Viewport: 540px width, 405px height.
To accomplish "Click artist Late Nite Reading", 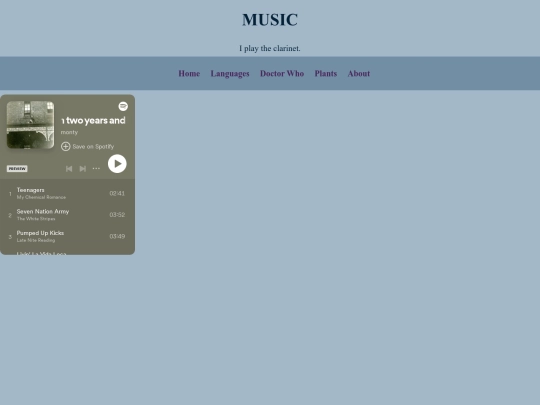I will point(36,240).
